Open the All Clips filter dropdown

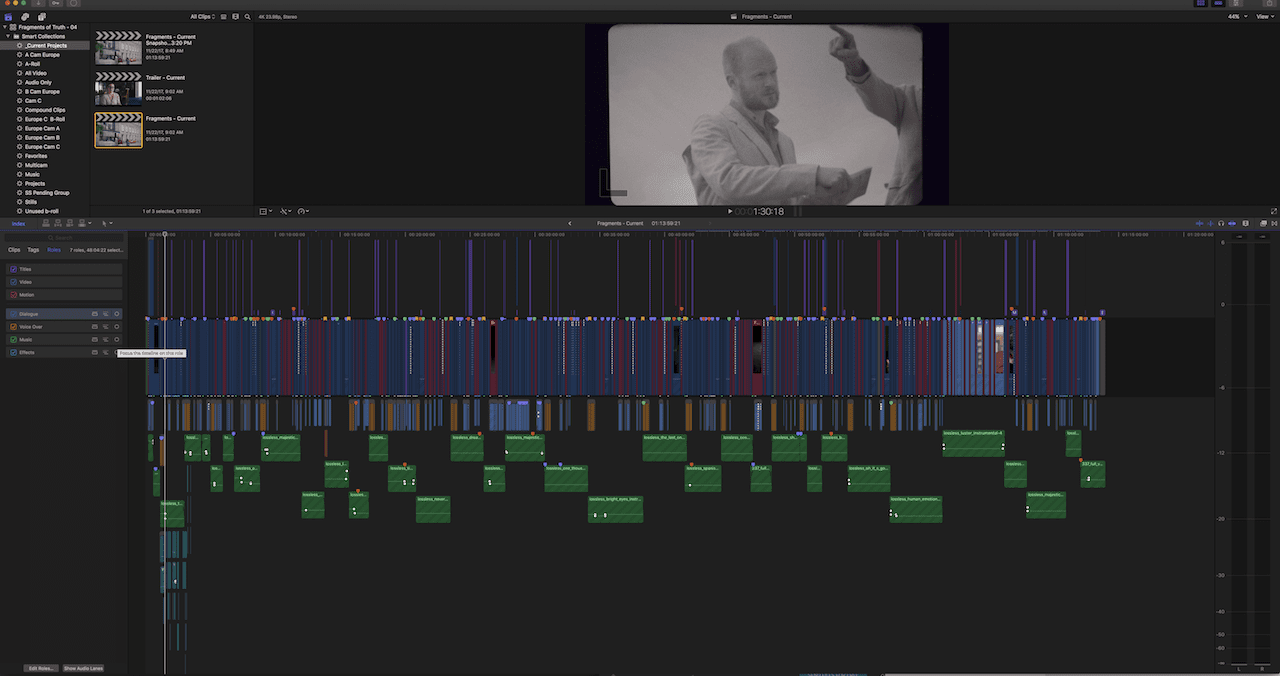[203, 17]
